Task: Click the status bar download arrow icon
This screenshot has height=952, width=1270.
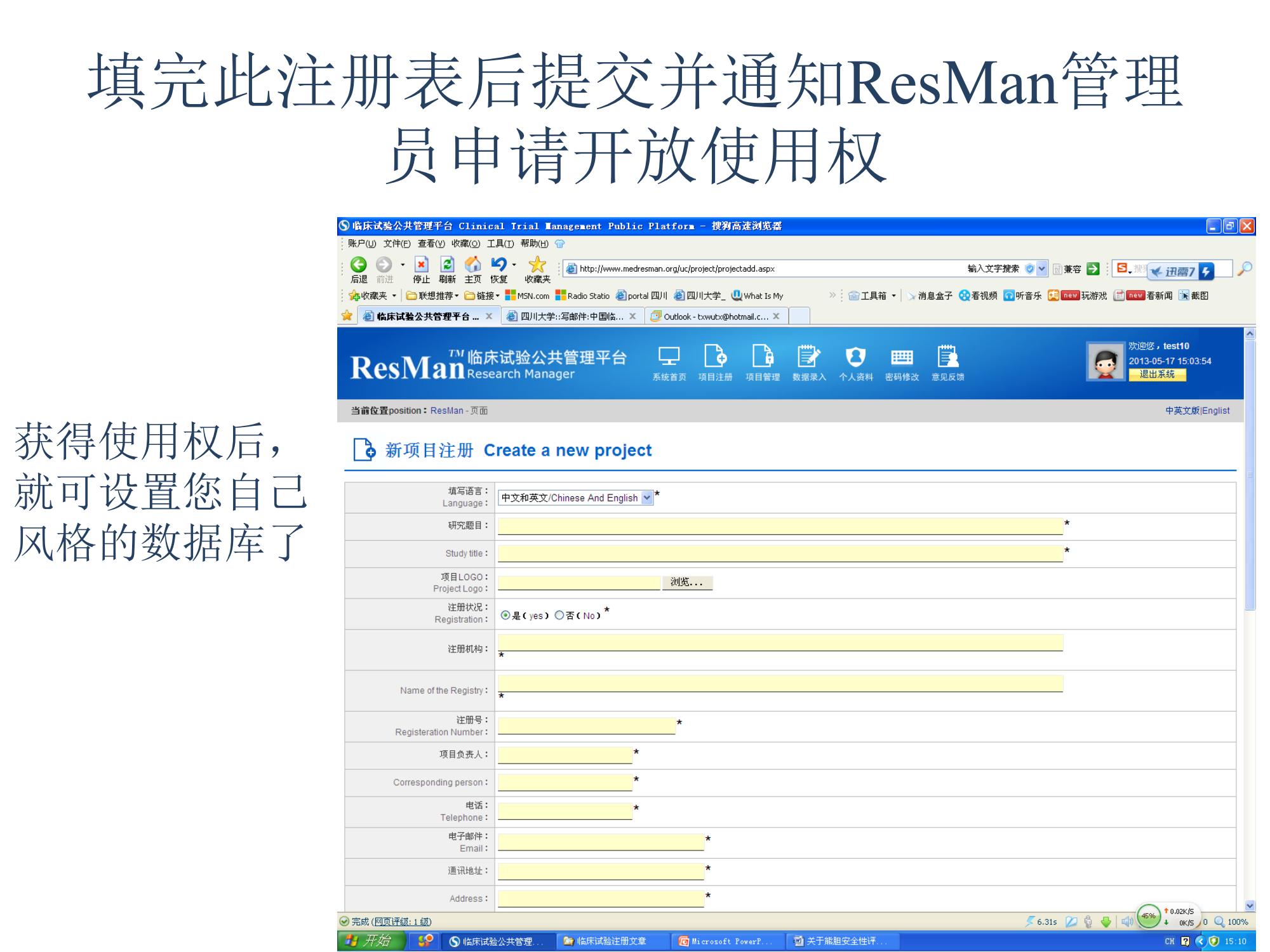Action: click(1106, 922)
